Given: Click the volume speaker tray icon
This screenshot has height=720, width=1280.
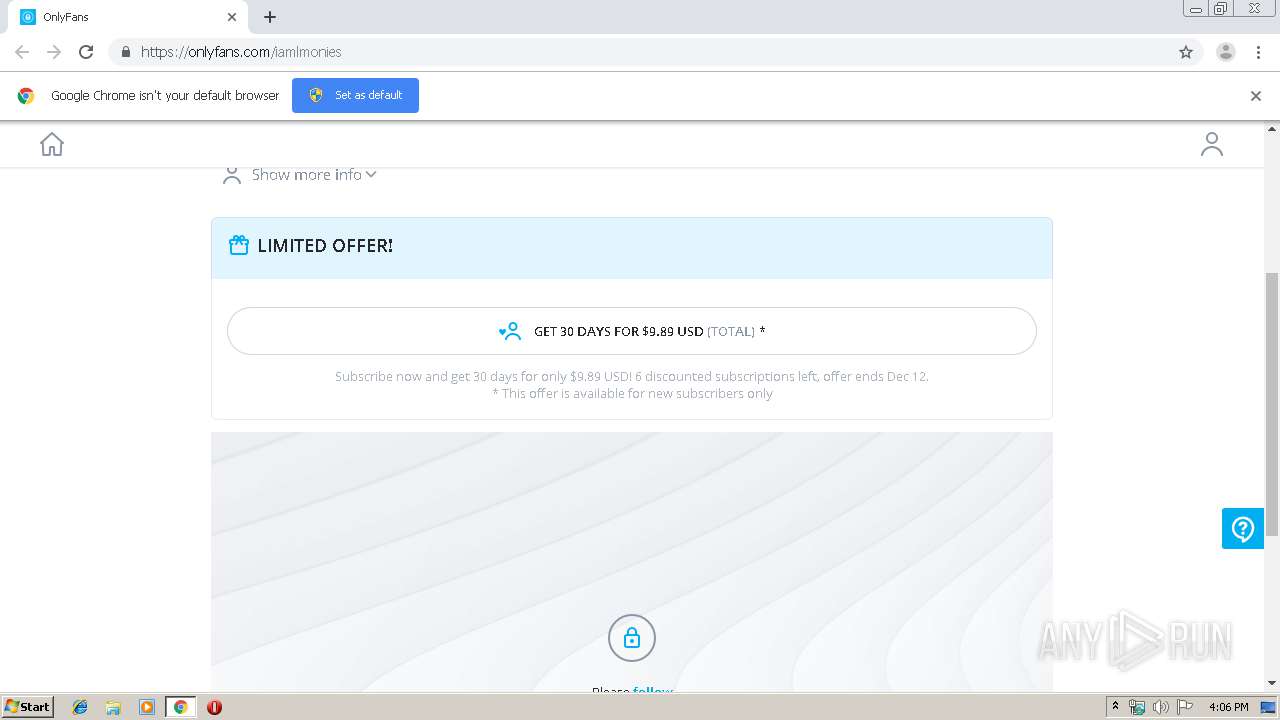Looking at the screenshot, I should pos(1160,707).
